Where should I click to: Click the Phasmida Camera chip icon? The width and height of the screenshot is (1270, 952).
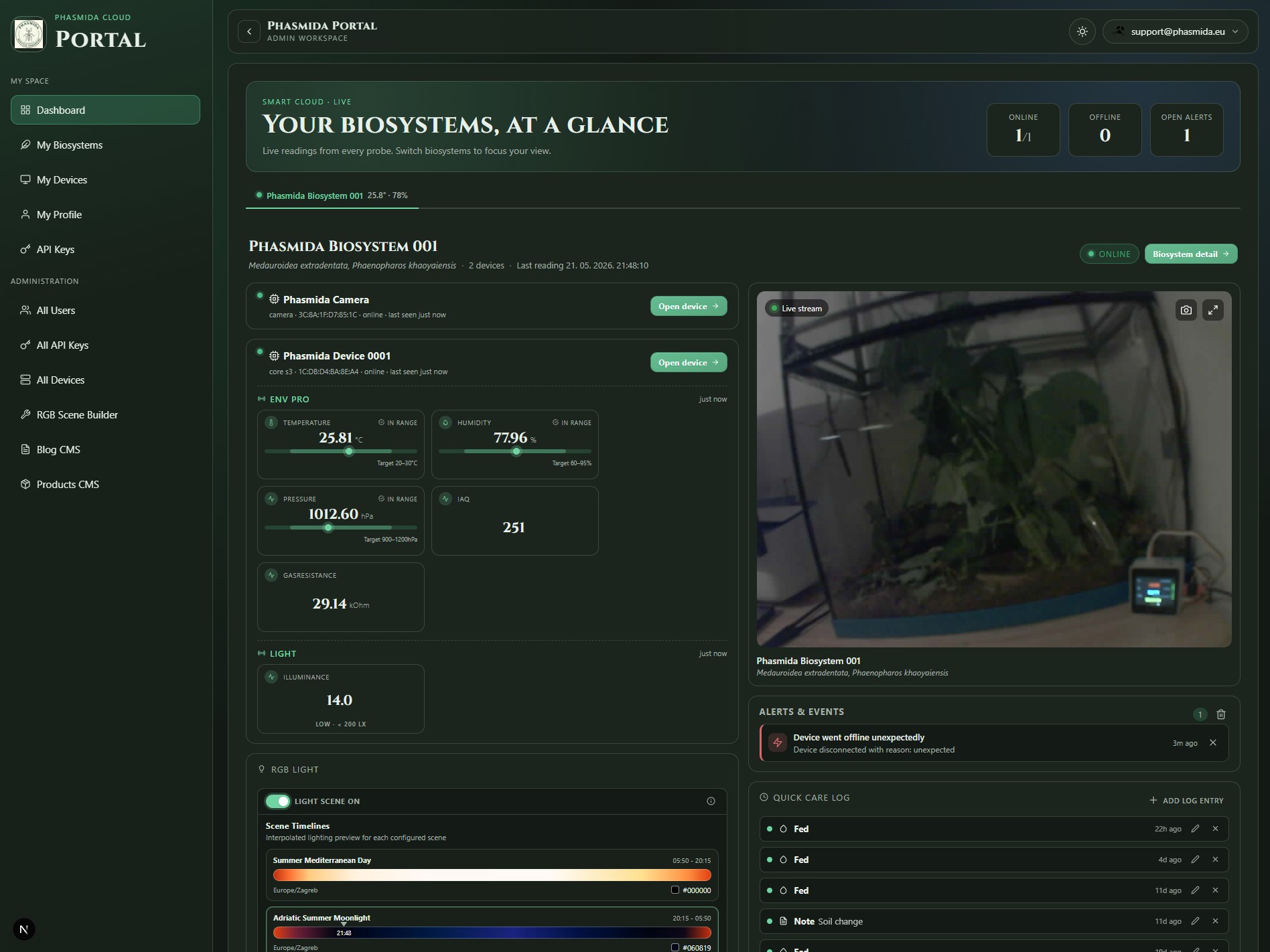click(274, 299)
